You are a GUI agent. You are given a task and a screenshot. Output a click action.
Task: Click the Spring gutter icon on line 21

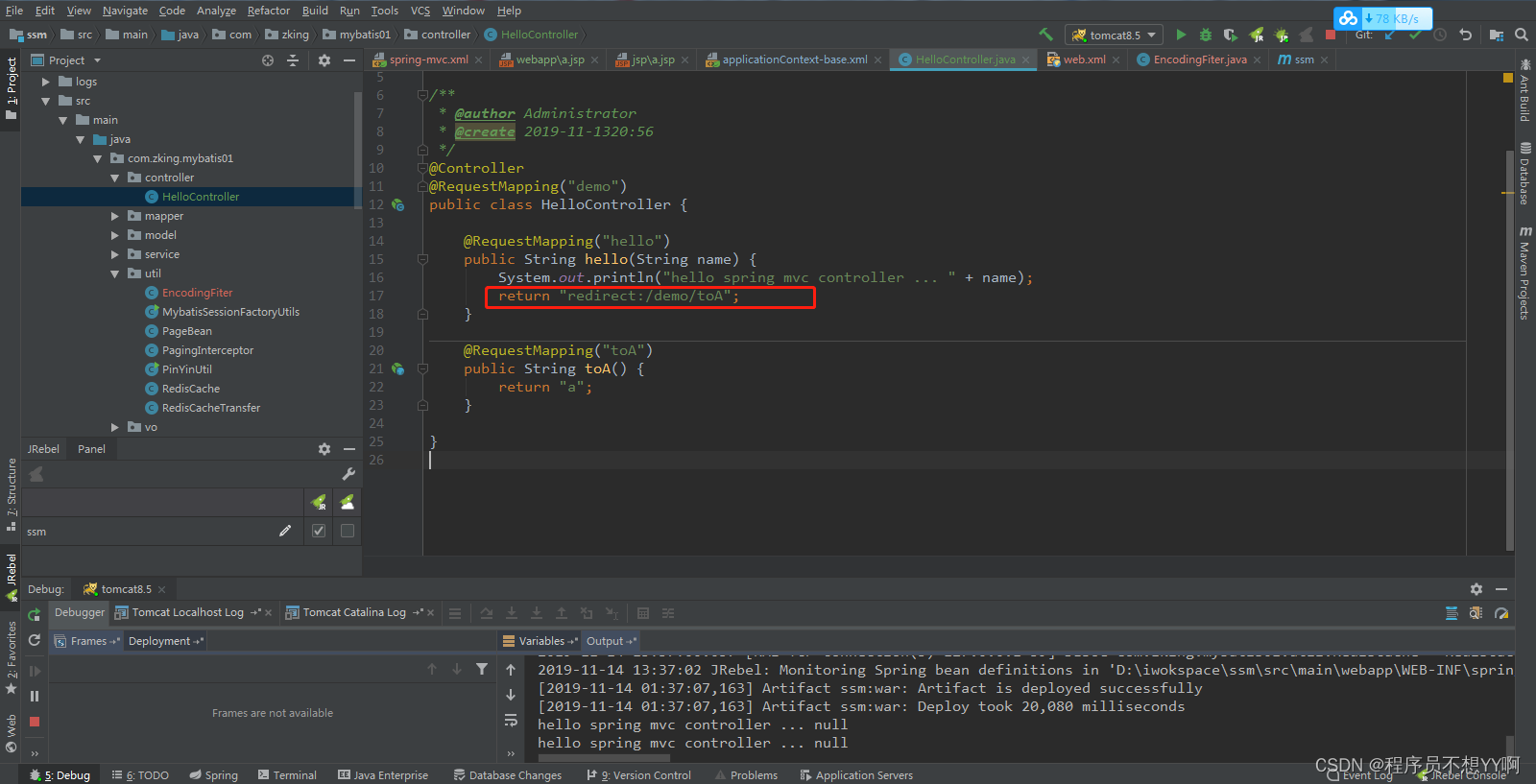point(397,368)
